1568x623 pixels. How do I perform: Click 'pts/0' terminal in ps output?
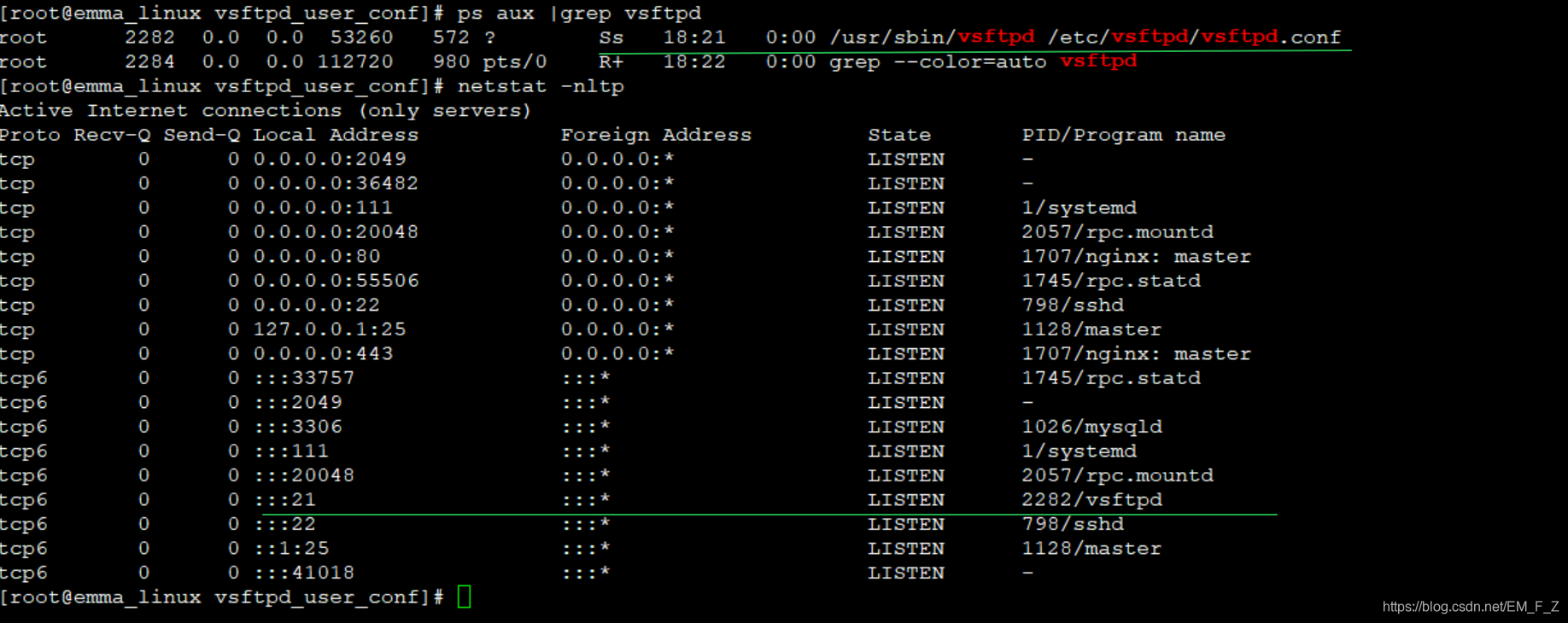click(x=515, y=62)
